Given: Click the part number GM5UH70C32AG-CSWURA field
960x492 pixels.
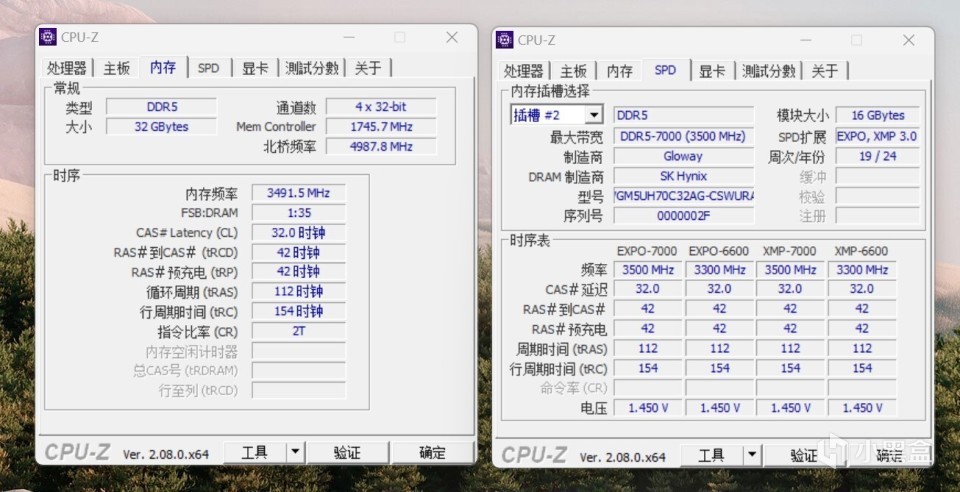Looking at the screenshot, I should 684,196.
